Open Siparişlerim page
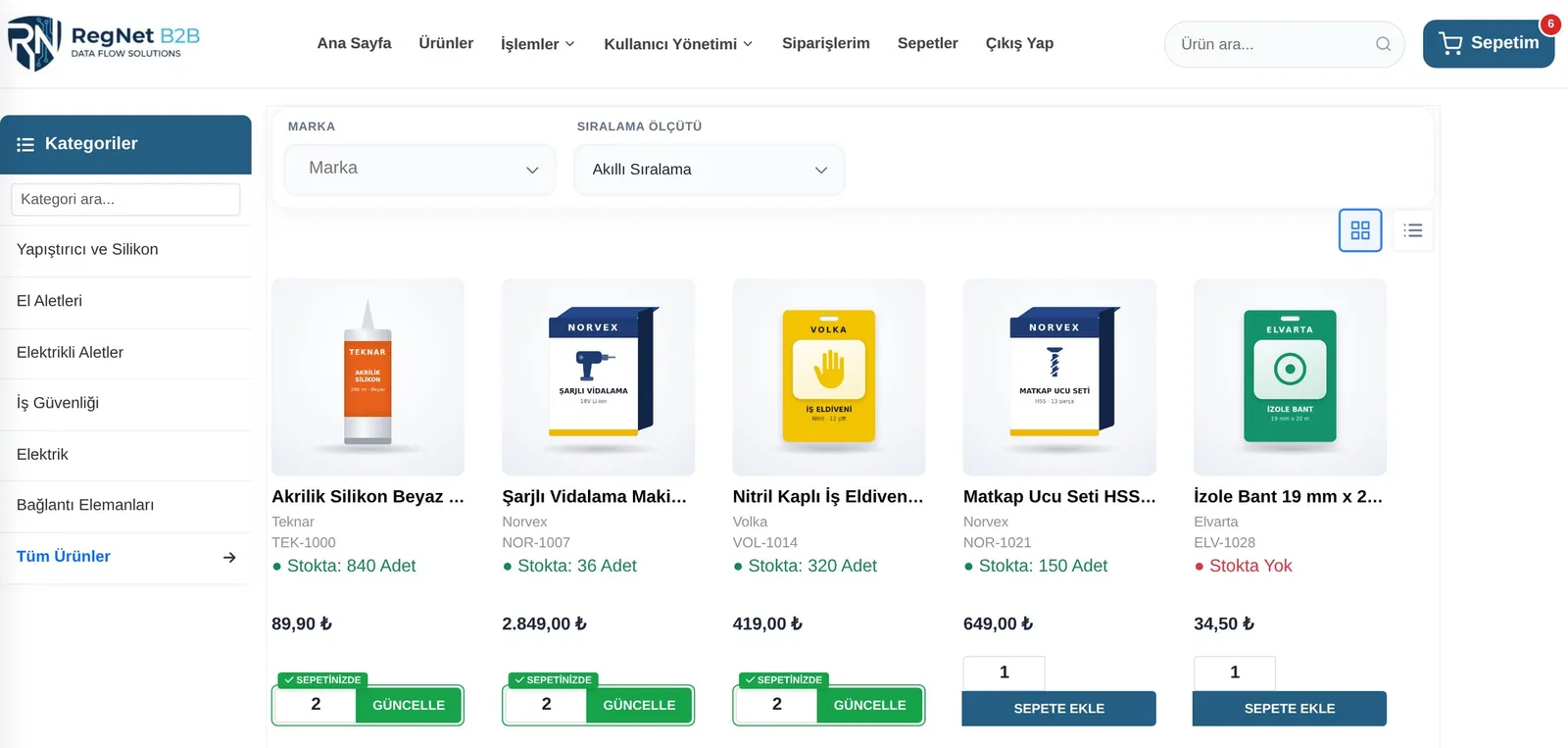This screenshot has width=1568, height=748. pos(826,43)
